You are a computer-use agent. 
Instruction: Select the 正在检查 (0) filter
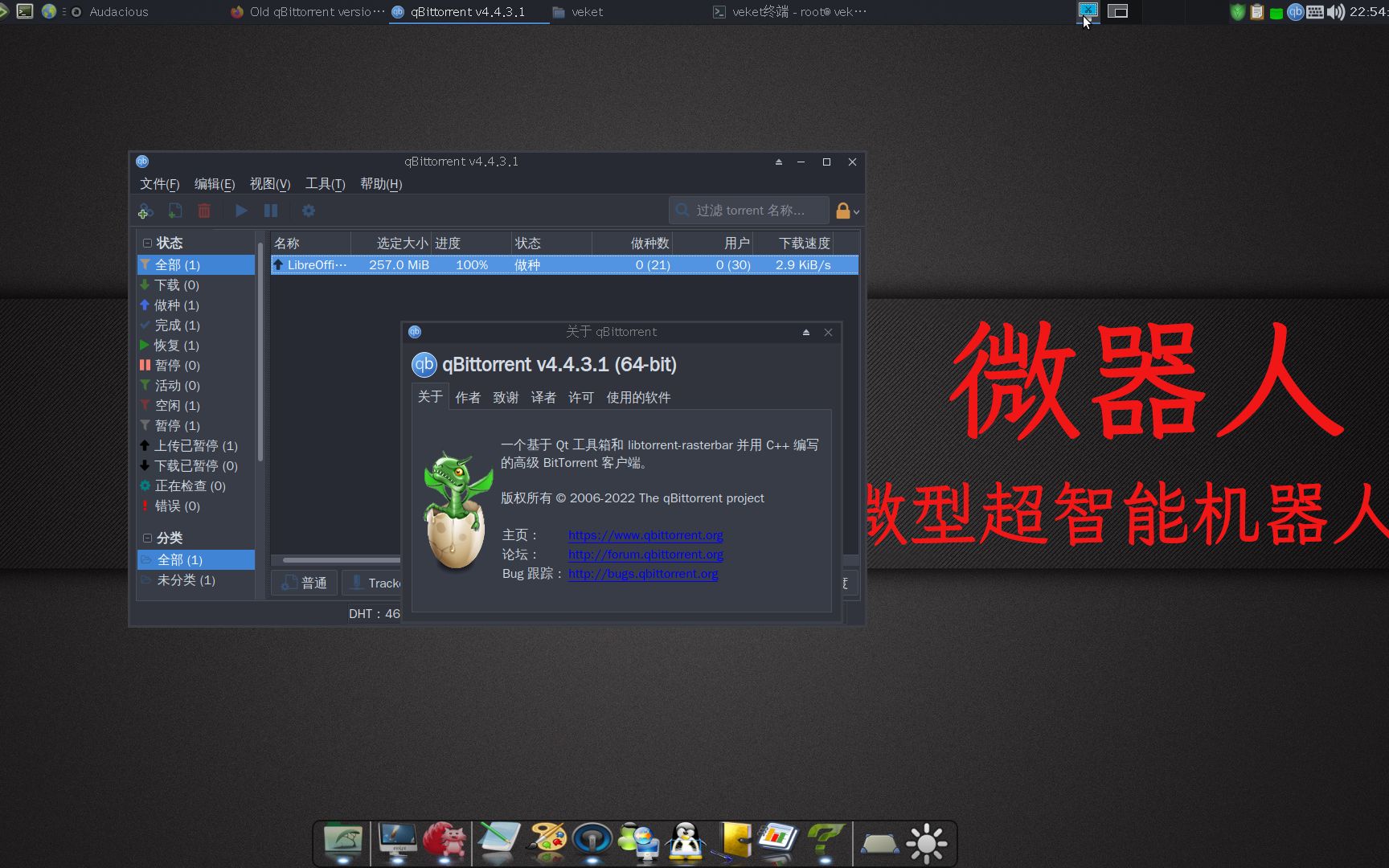[196, 485]
